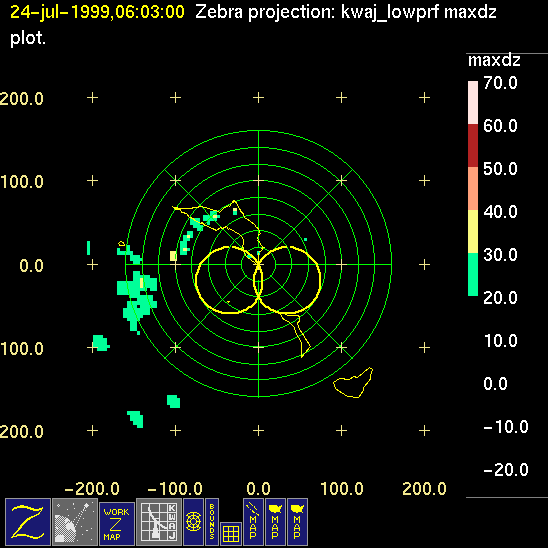Open the radar satellite dish icon

tap(75, 522)
